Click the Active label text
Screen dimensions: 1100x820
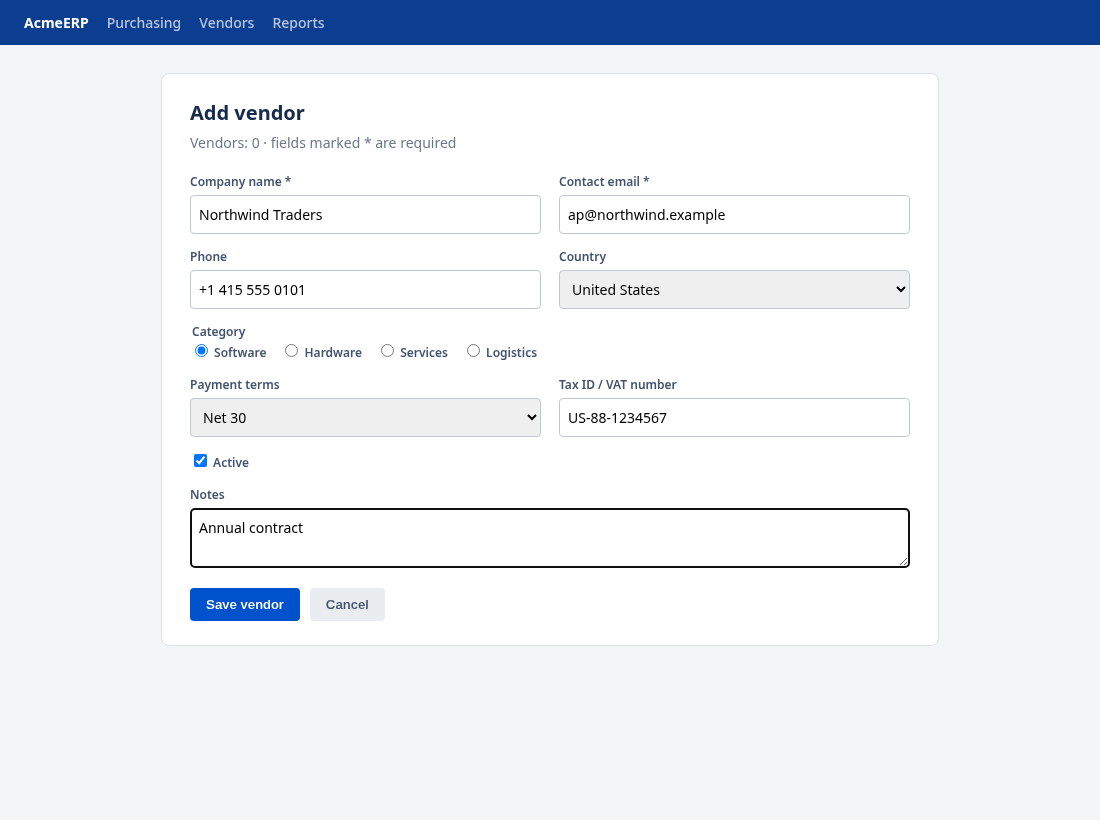231,462
